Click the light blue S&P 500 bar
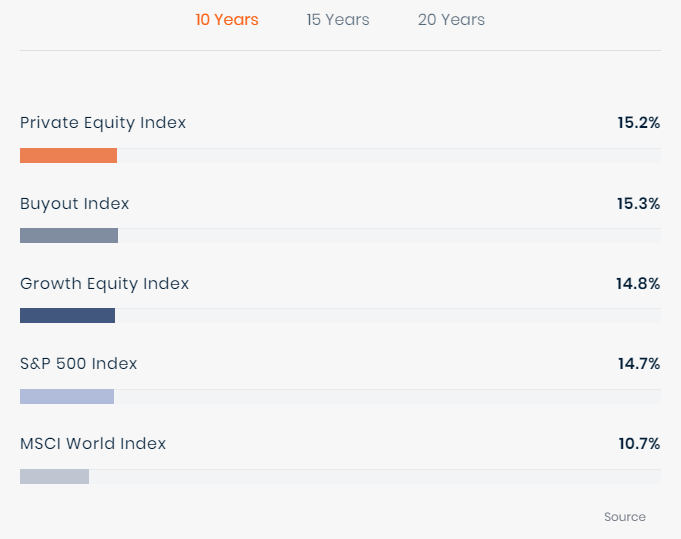This screenshot has height=539, width=681. pos(67,397)
